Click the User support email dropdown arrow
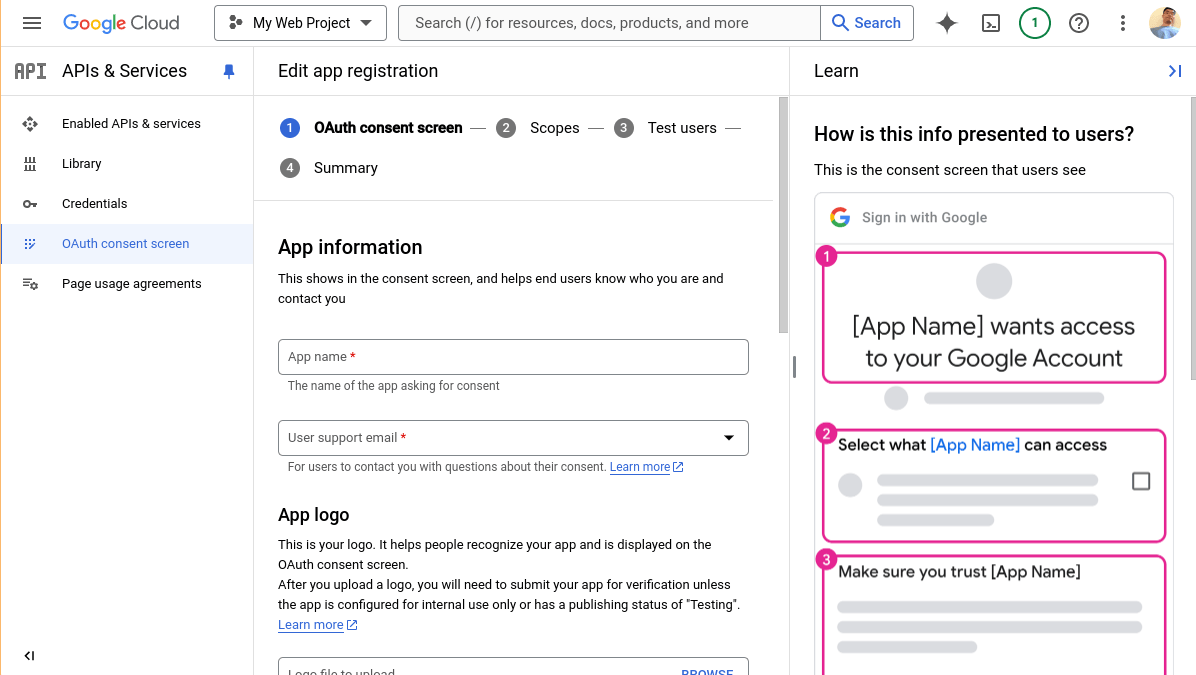This screenshot has width=1196, height=675. pos(729,438)
